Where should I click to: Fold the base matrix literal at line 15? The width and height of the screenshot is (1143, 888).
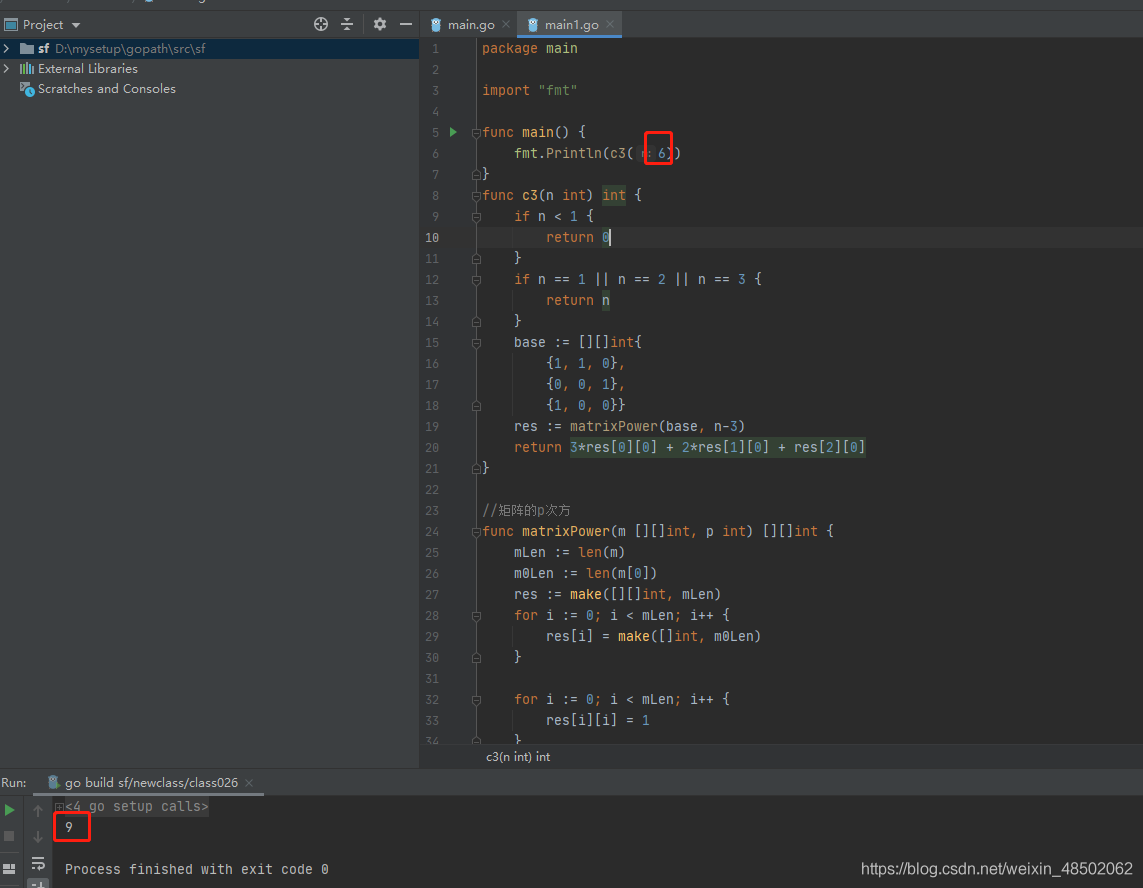[x=476, y=343]
